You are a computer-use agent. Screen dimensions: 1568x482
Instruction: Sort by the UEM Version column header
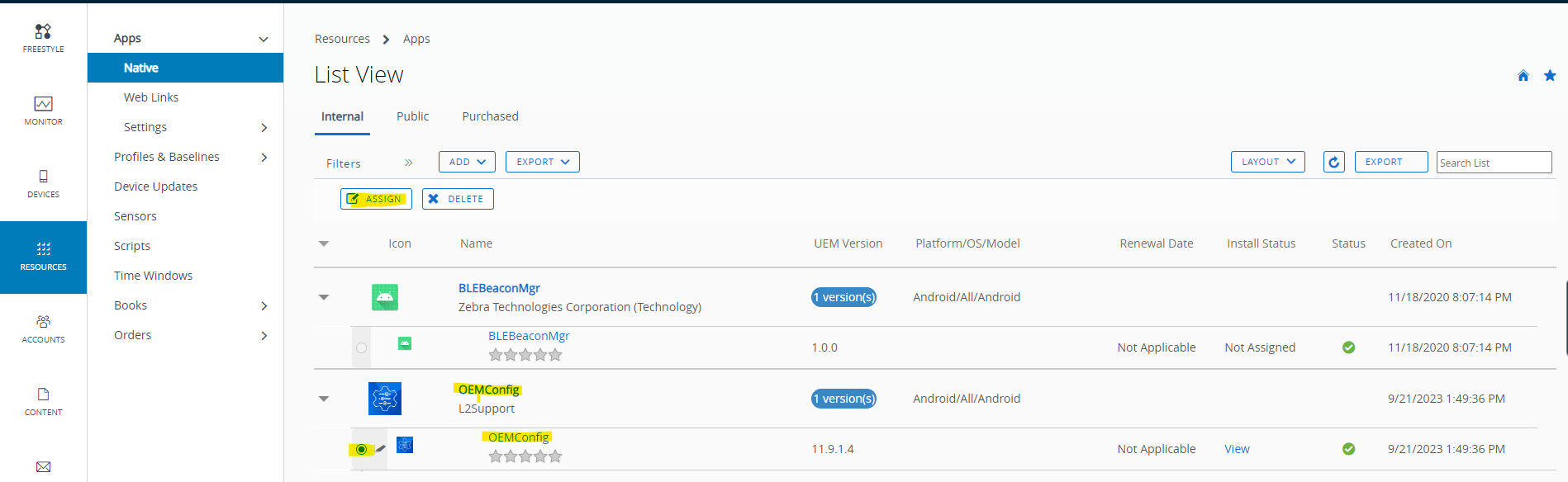tap(848, 243)
